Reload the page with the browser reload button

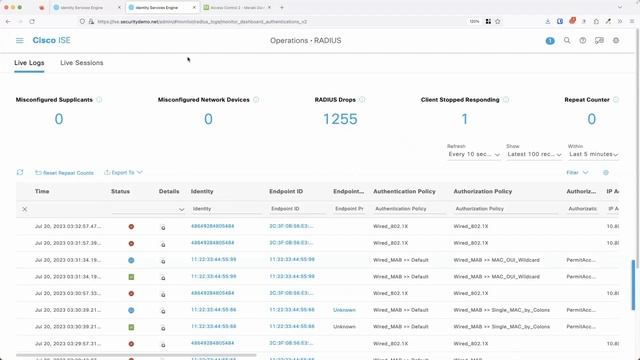click(32, 21)
